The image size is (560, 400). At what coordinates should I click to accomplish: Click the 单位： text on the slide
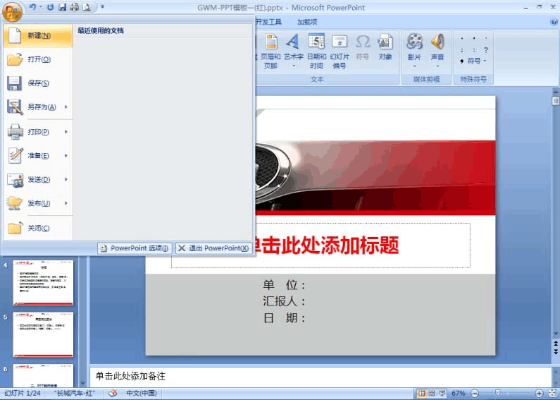(x=284, y=285)
